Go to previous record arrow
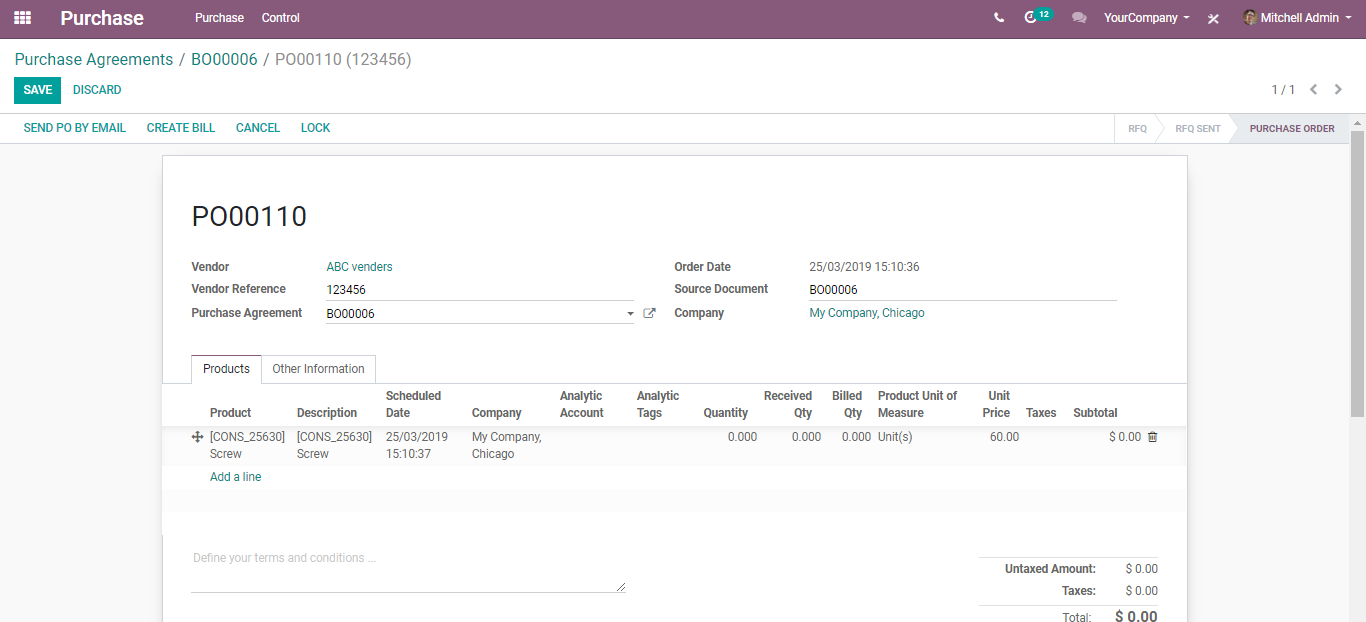The image size is (1366, 622). click(1314, 90)
